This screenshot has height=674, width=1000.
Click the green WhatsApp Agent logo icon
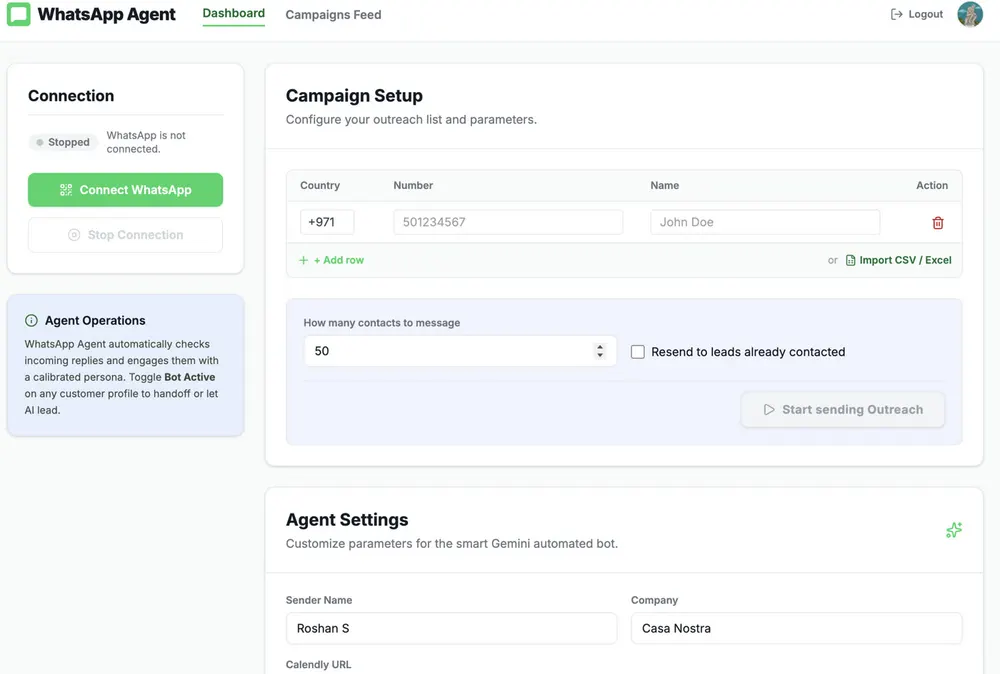pyautogui.click(x=18, y=14)
